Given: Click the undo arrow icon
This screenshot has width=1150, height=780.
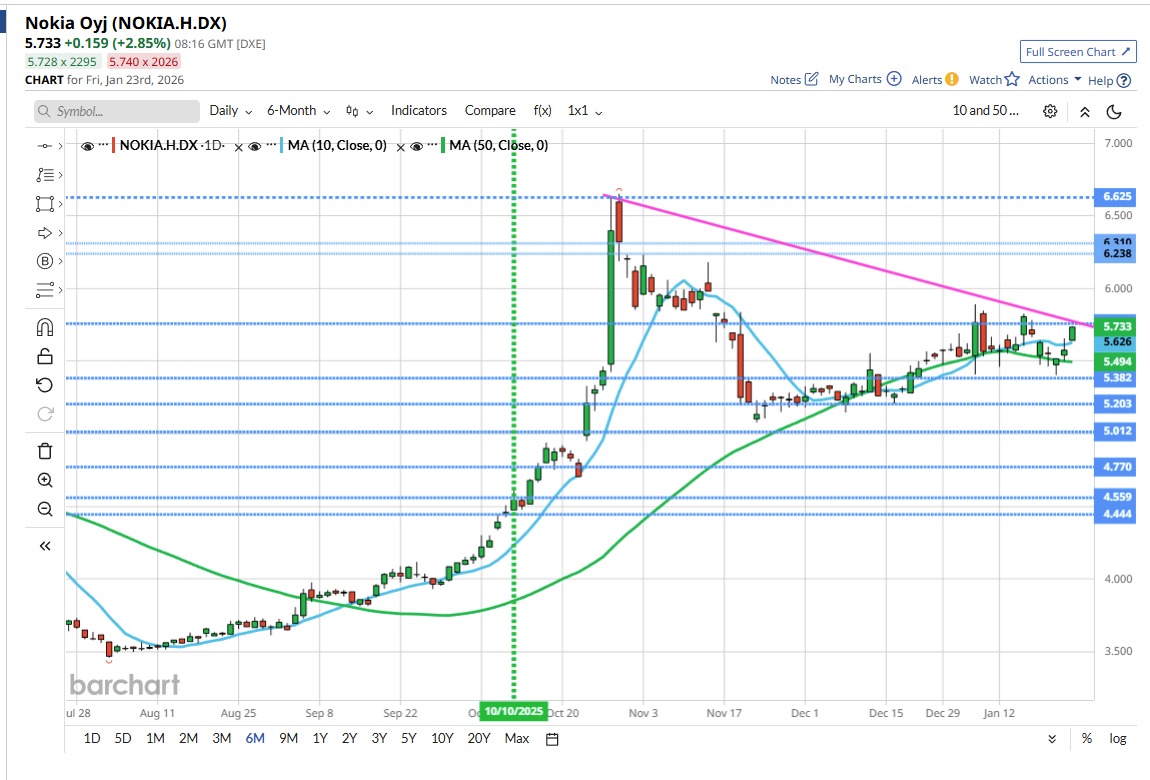Looking at the screenshot, I should point(44,385).
